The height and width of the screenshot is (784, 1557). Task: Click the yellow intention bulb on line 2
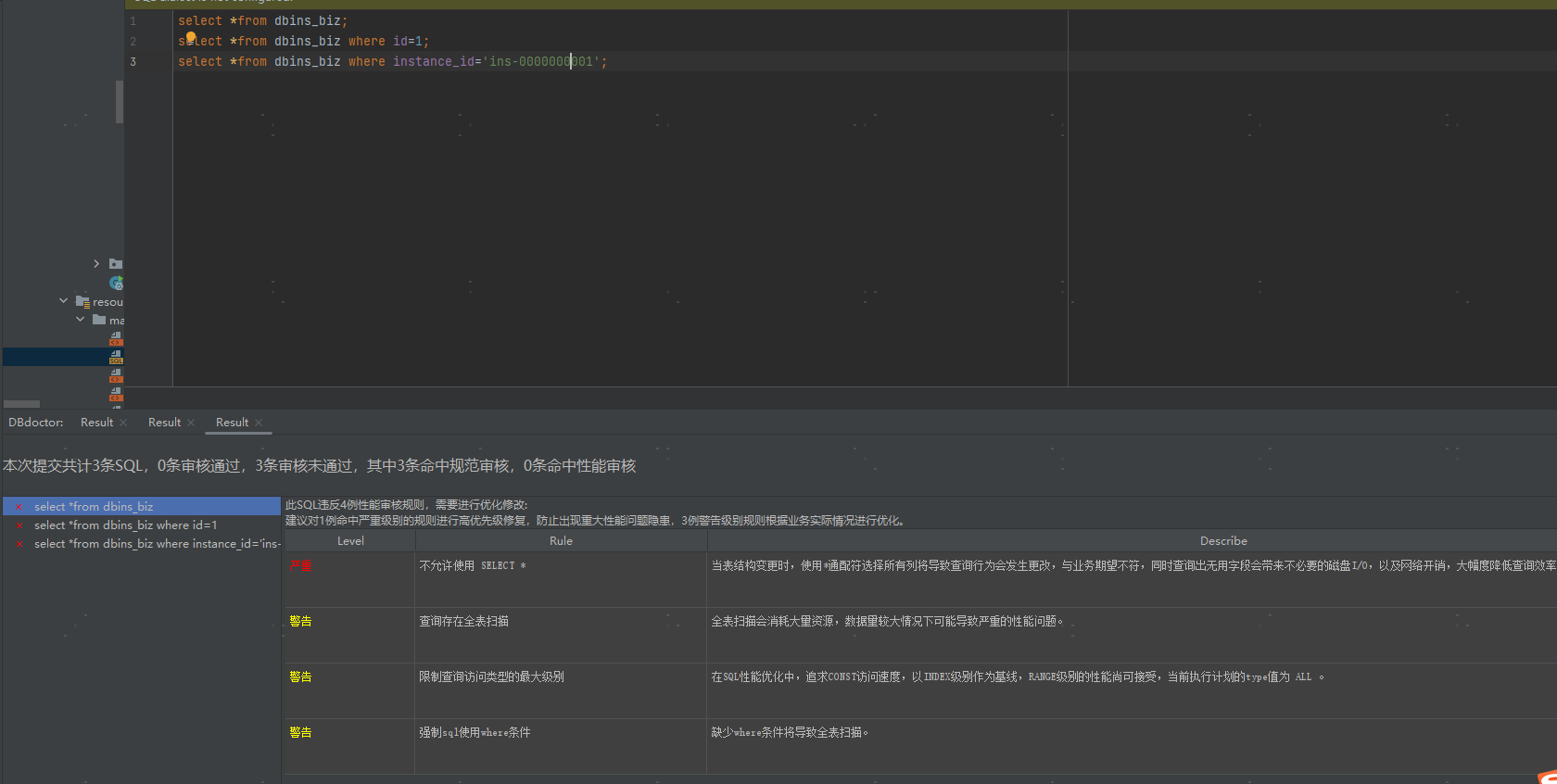pos(191,37)
